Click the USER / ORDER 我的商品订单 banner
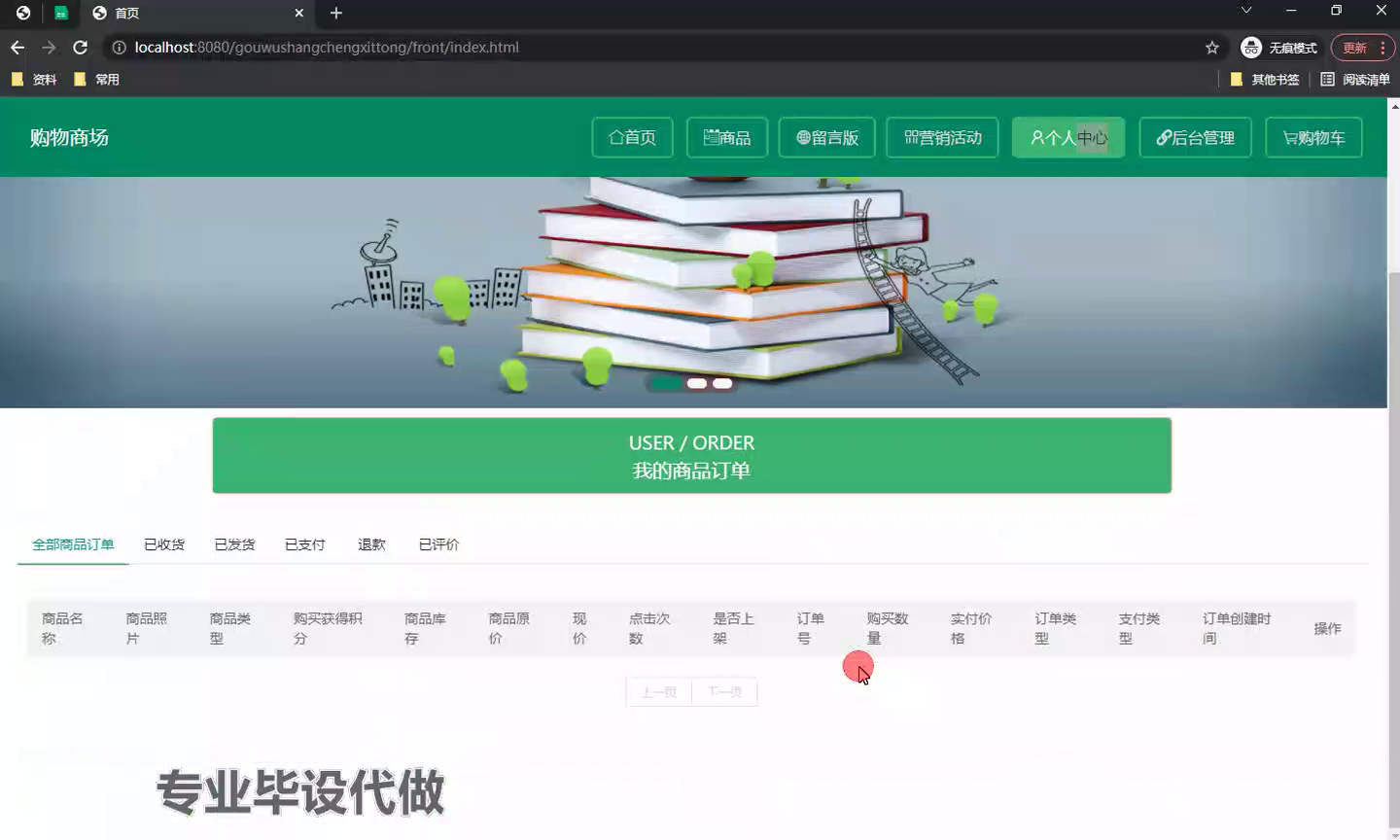 click(x=692, y=456)
